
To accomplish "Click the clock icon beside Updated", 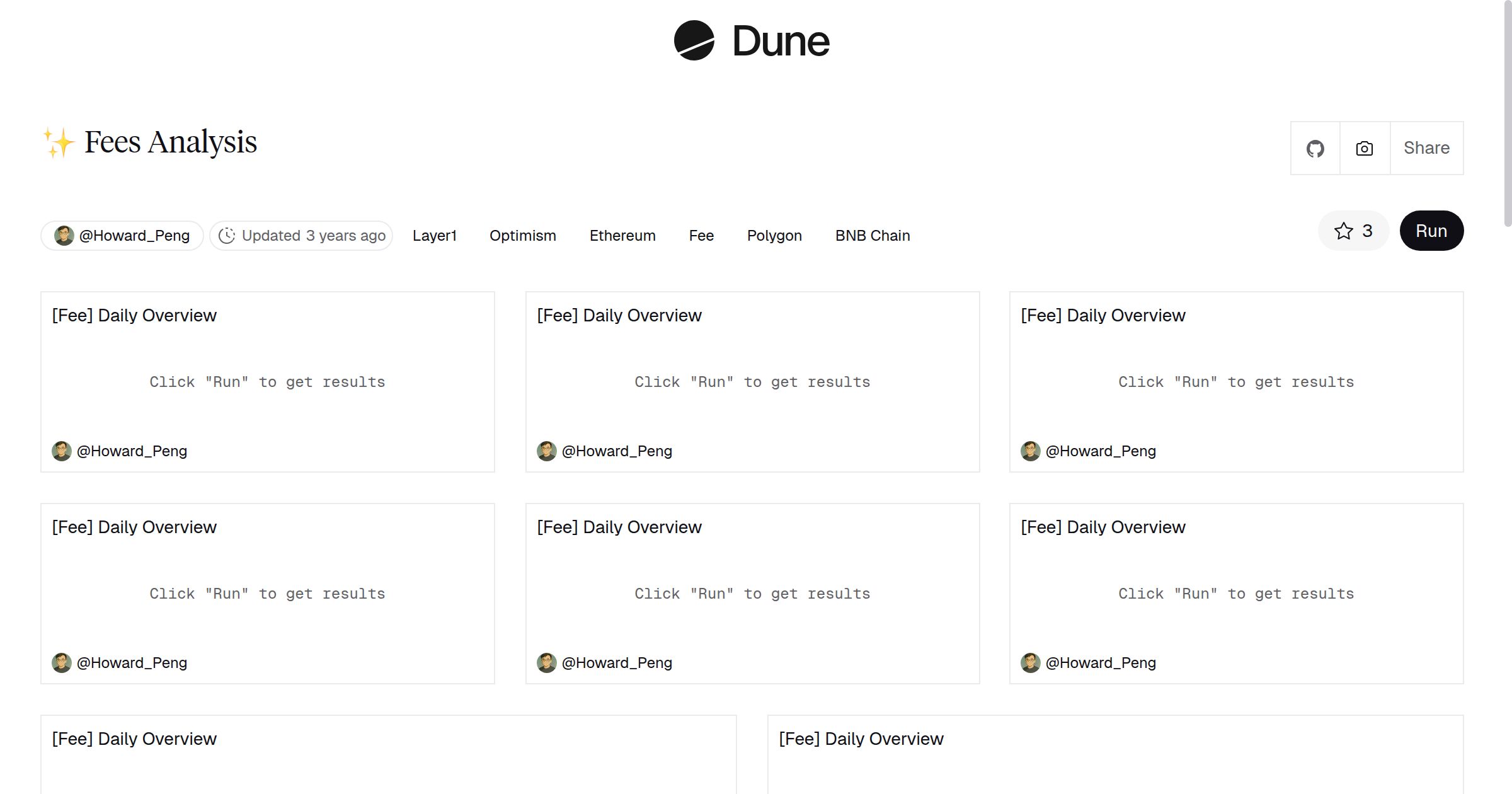I will pos(227,236).
